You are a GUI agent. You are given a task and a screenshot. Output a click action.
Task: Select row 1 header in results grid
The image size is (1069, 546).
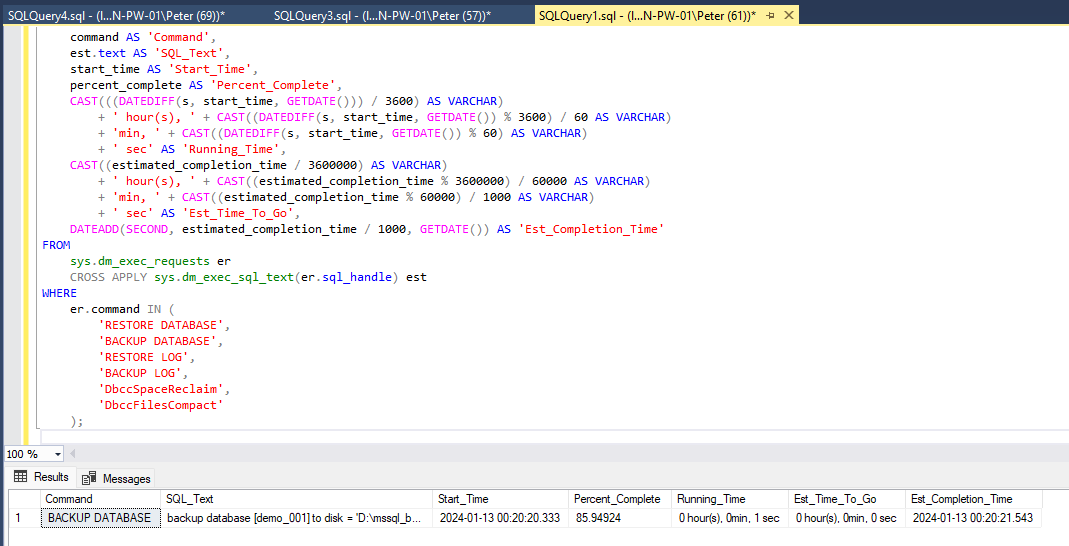[19, 518]
